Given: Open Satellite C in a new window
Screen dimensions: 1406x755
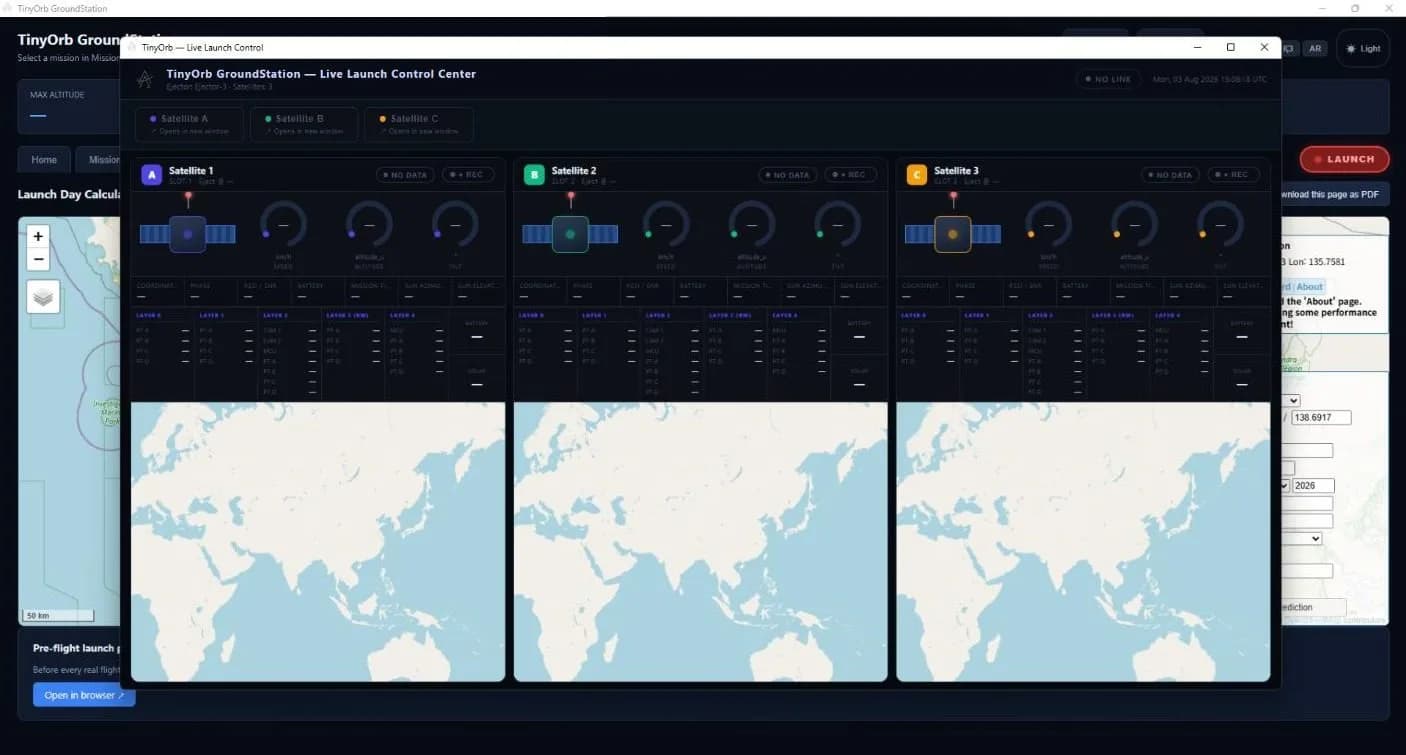Looking at the screenshot, I should (418, 124).
